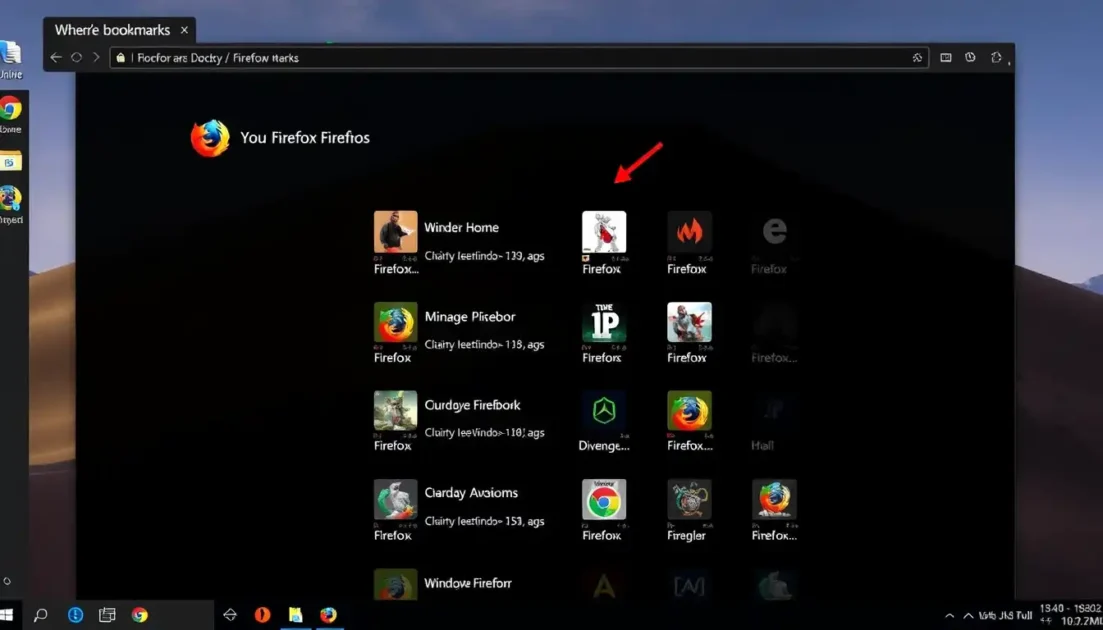Image resolution: width=1103 pixels, height=630 pixels.
Task: Click the faded "Hall" tile label
Action: [x=763, y=446]
